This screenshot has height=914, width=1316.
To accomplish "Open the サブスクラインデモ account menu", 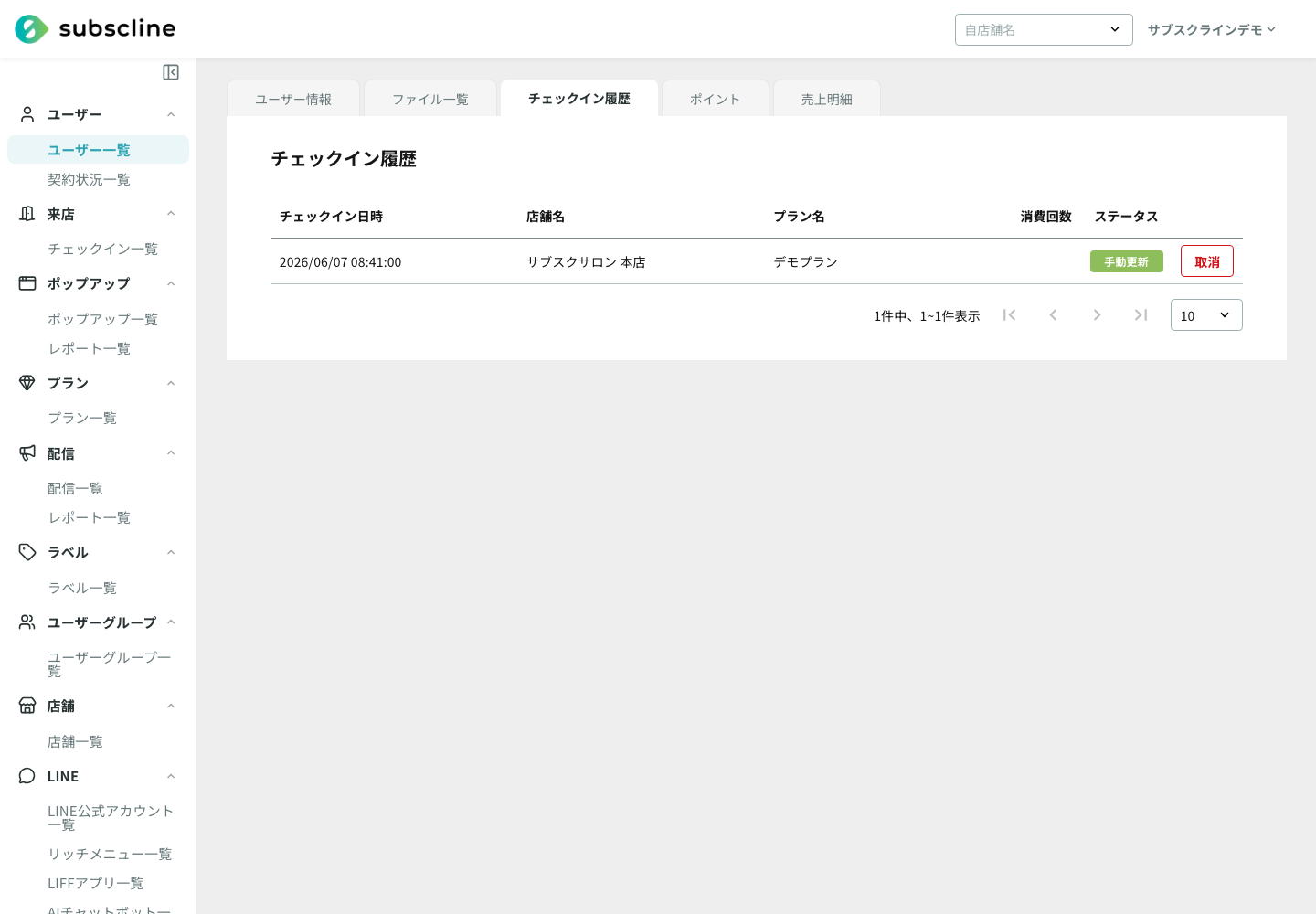I will (x=1212, y=29).
